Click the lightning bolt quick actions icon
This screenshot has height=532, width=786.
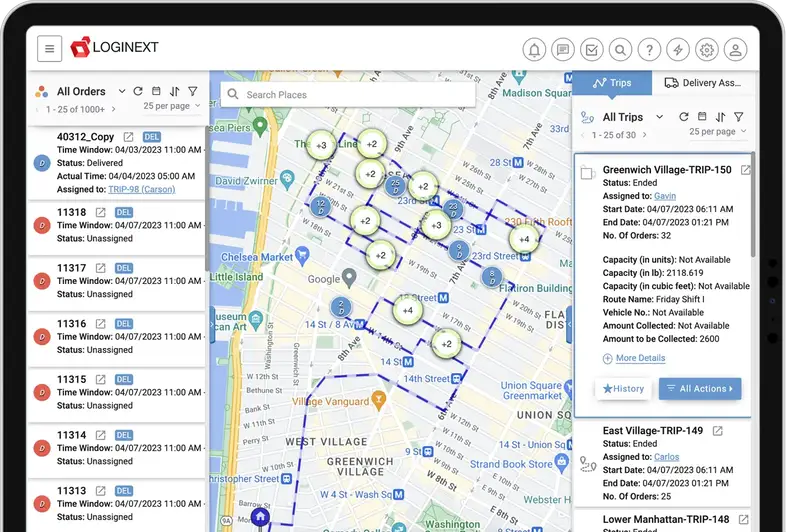678,50
